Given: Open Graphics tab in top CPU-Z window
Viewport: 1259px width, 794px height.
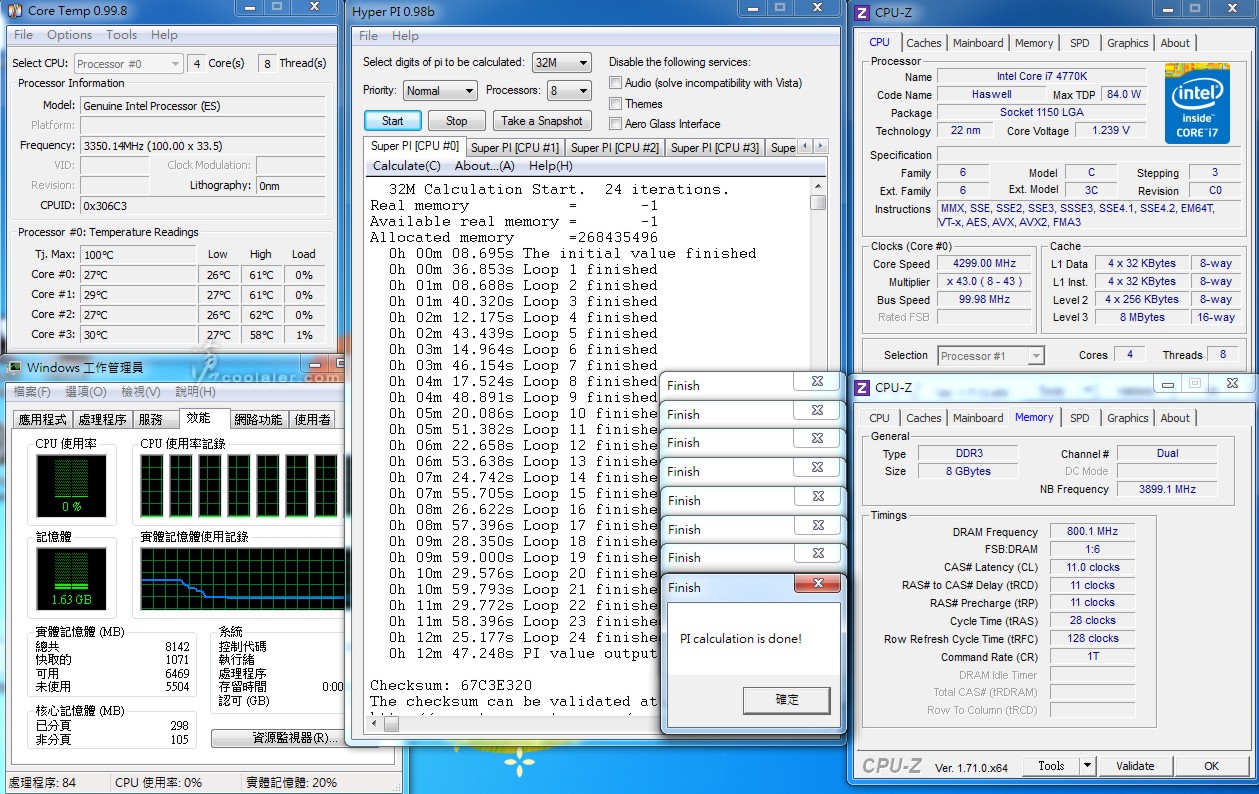Looking at the screenshot, I should (x=1128, y=43).
